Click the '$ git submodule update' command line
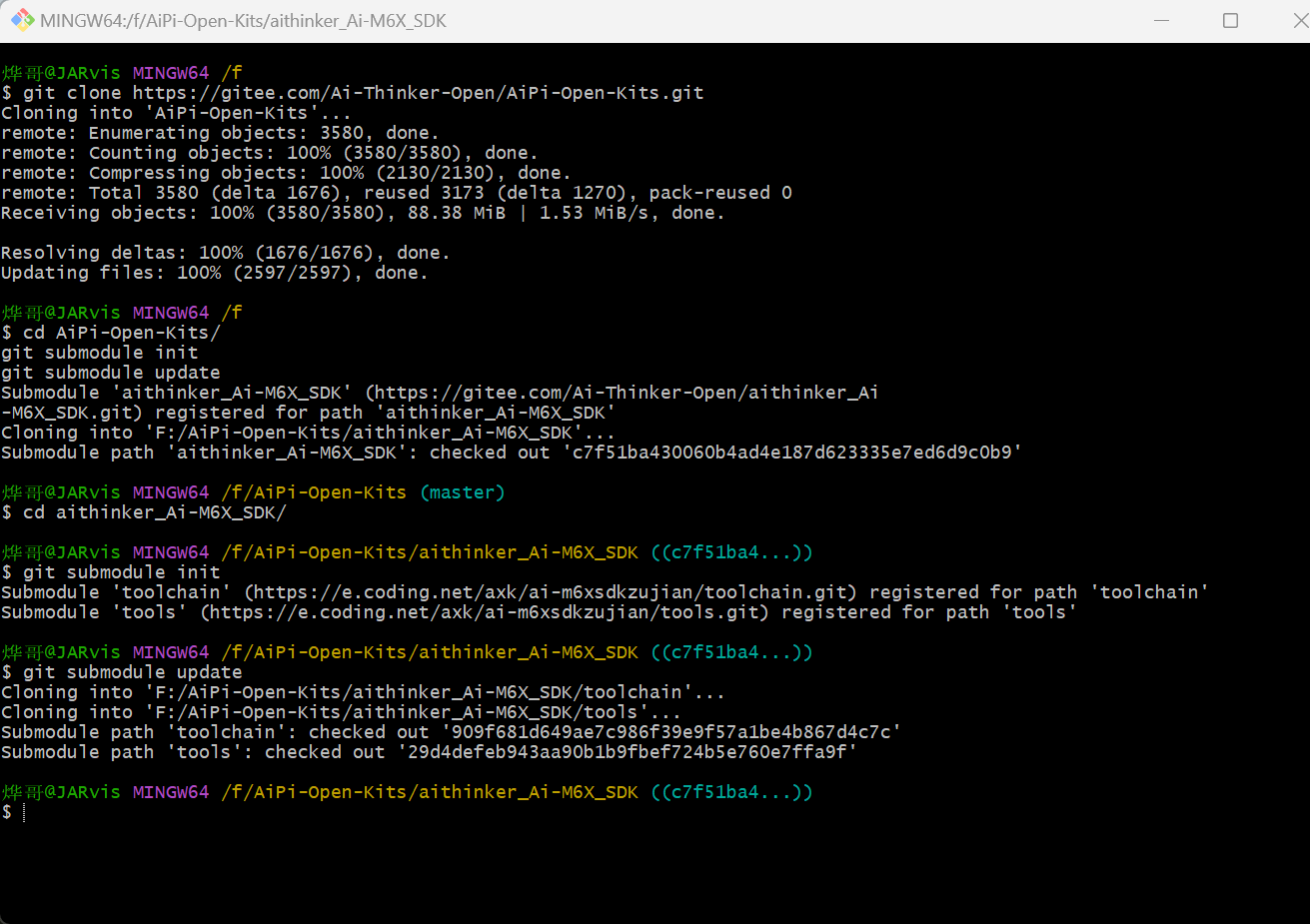1310x924 pixels. [x=122, y=672]
